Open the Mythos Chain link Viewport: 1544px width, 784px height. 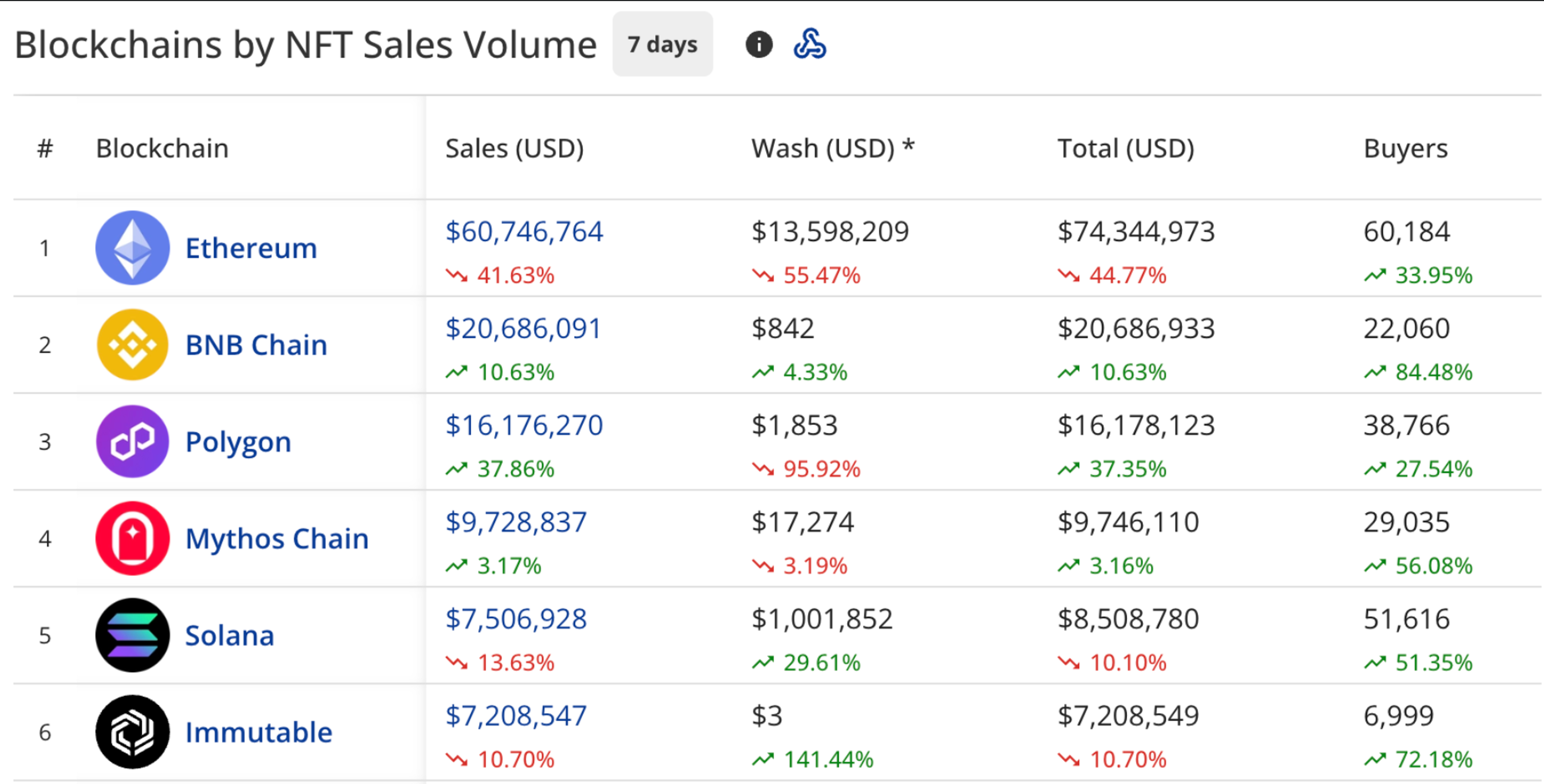pos(277,539)
